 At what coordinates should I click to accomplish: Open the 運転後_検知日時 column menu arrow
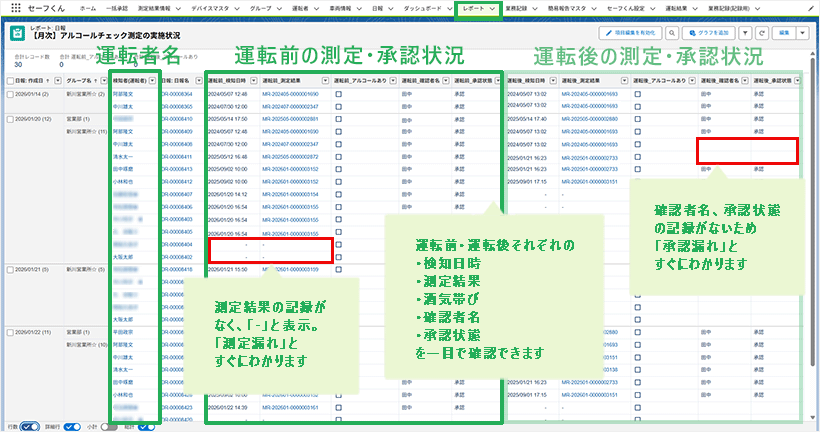(553, 81)
